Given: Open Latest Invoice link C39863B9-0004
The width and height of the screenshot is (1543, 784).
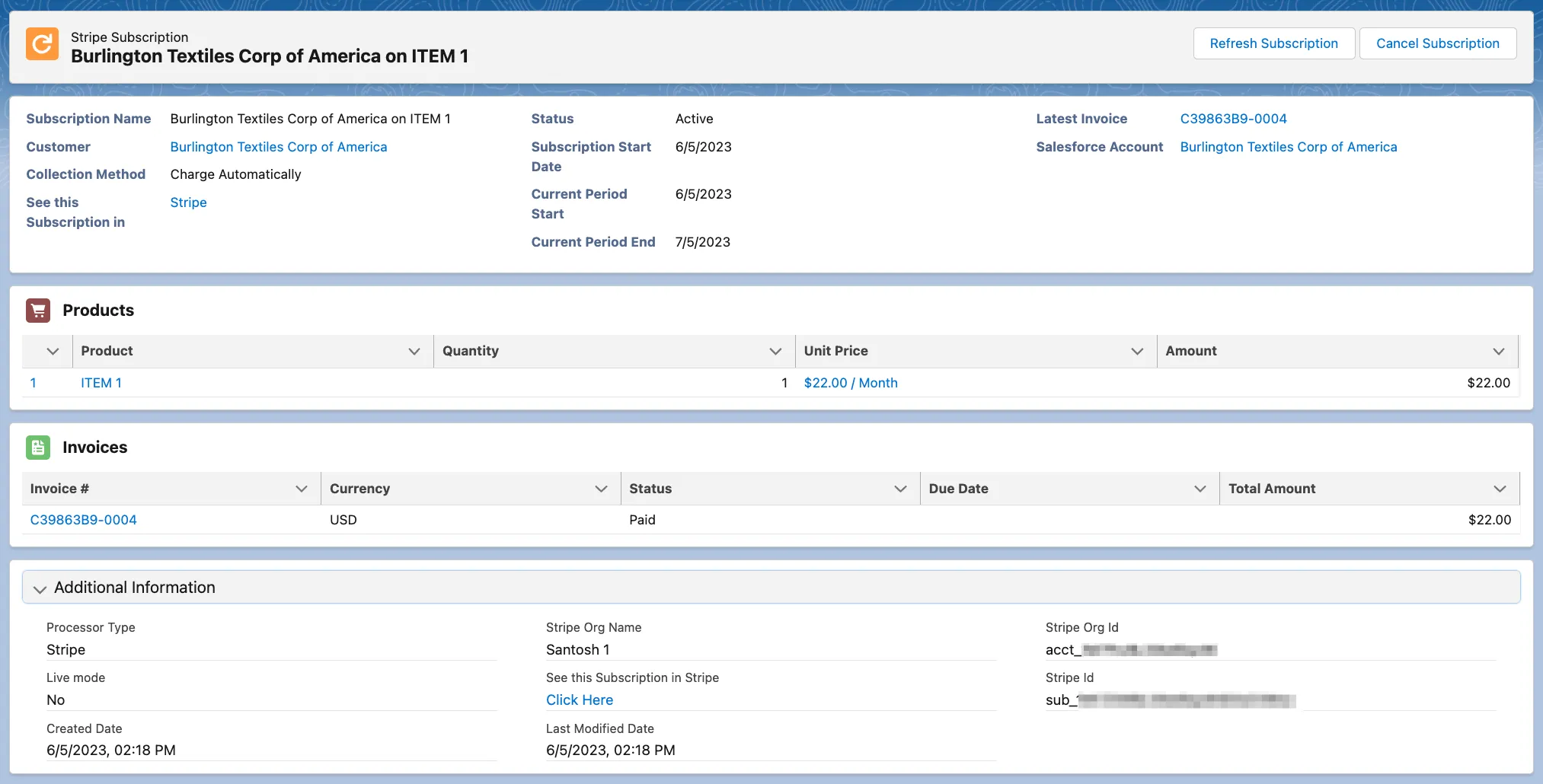Looking at the screenshot, I should 1233,119.
